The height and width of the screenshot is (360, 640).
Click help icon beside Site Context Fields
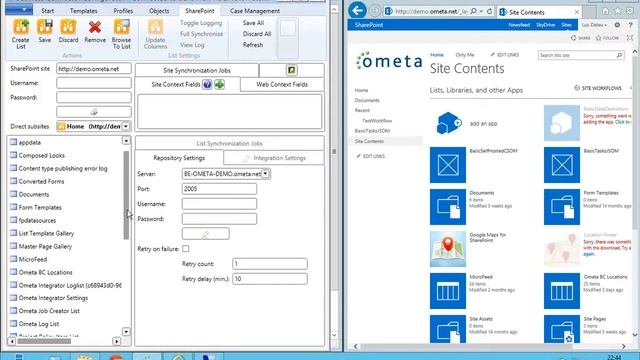click(x=207, y=84)
